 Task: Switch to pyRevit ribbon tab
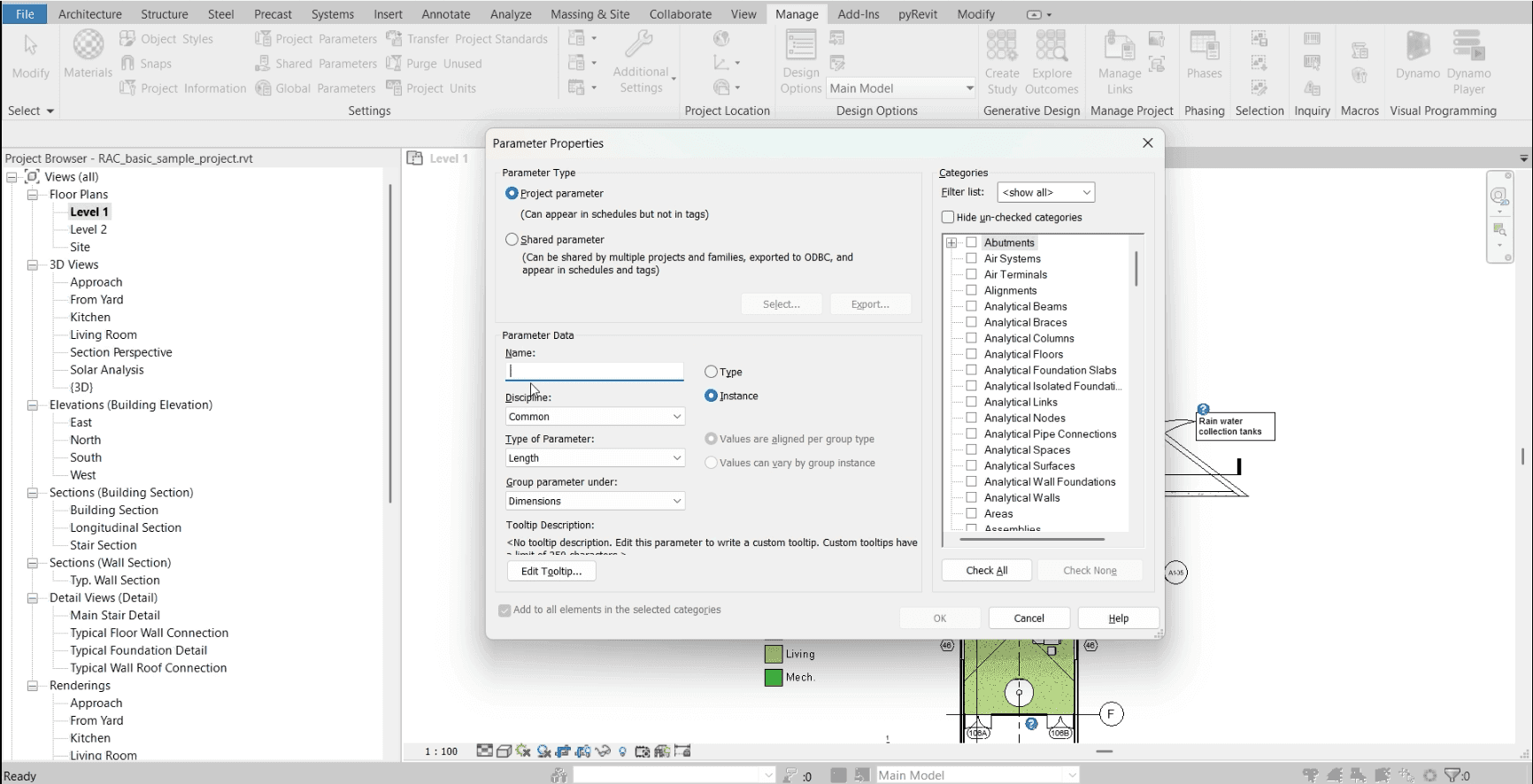pyautogui.click(x=918, y=14)
